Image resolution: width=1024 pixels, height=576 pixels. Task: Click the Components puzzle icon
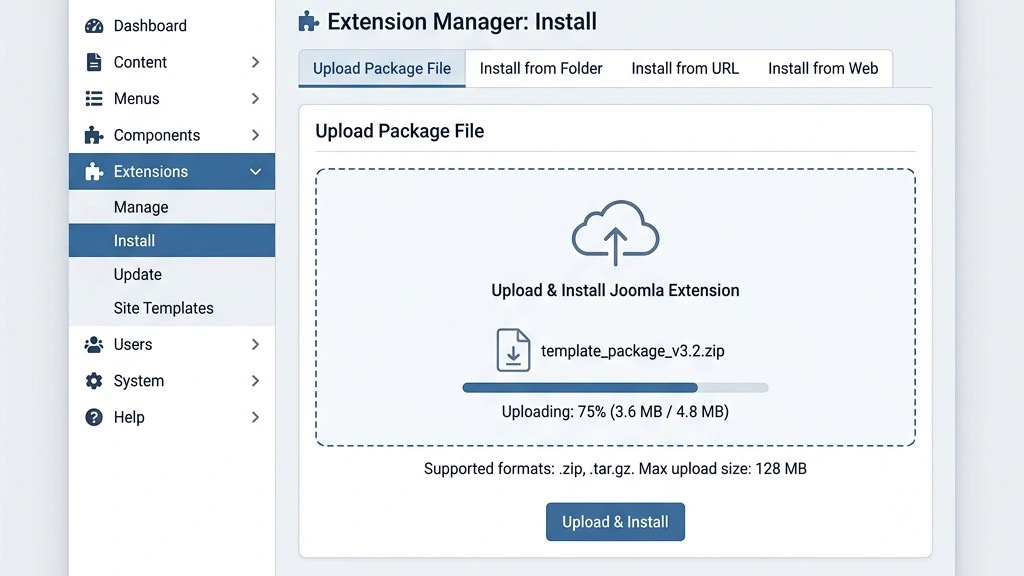[x=94, y=134]
